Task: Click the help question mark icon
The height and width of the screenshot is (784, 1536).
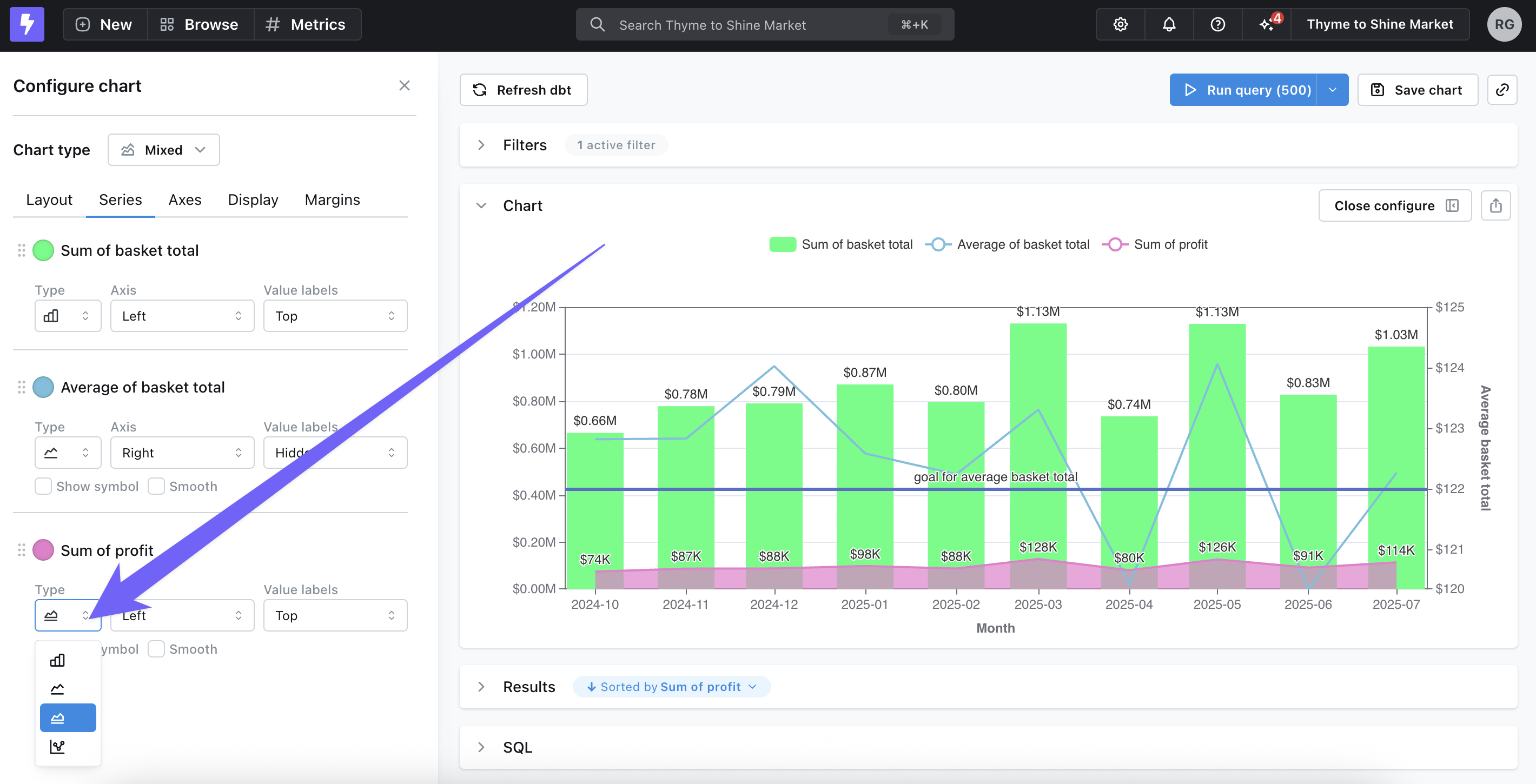Action: (x=1217, y=24)
